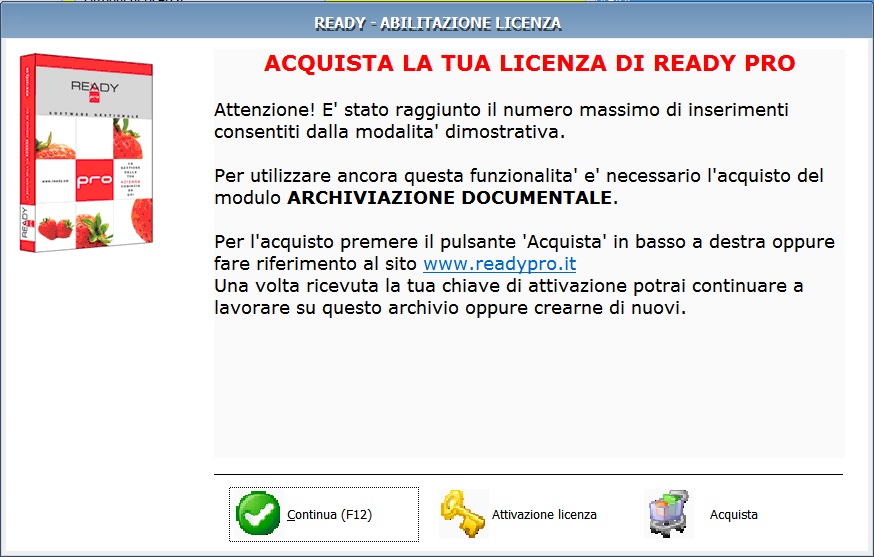Open the www.readypro.it link
The height and width of the screenshot is (557, 874).
499,263
